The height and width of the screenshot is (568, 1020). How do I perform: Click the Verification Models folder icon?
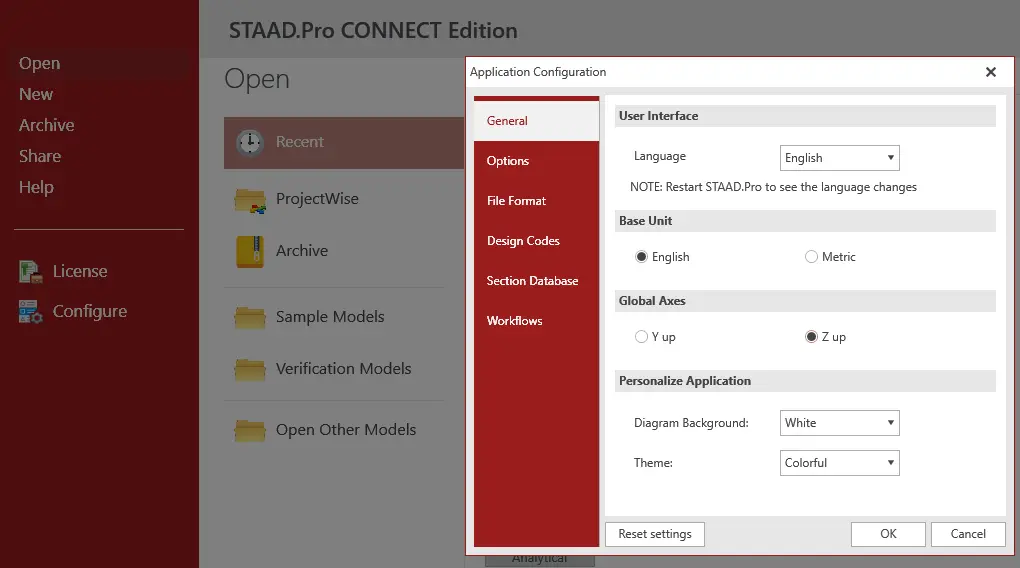coord(250,370)
